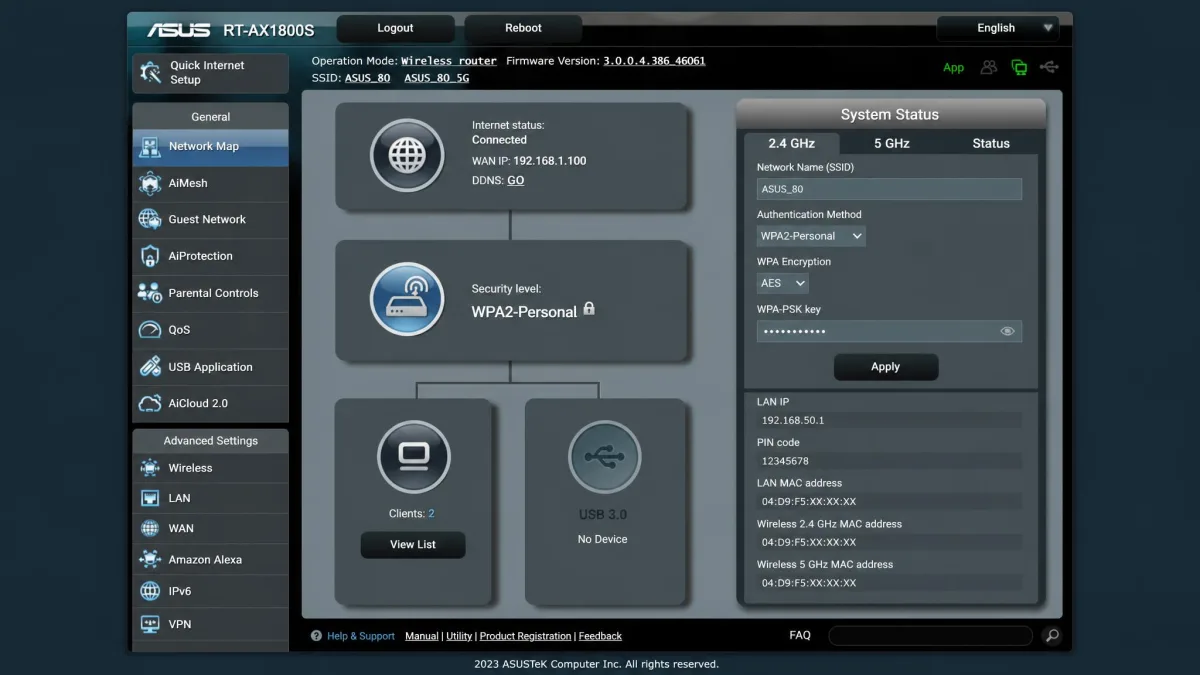This screenshot has height=675, width=1200.
Task: Click the Wireless 2.4 GHz MAC address value
Action: 809,542
